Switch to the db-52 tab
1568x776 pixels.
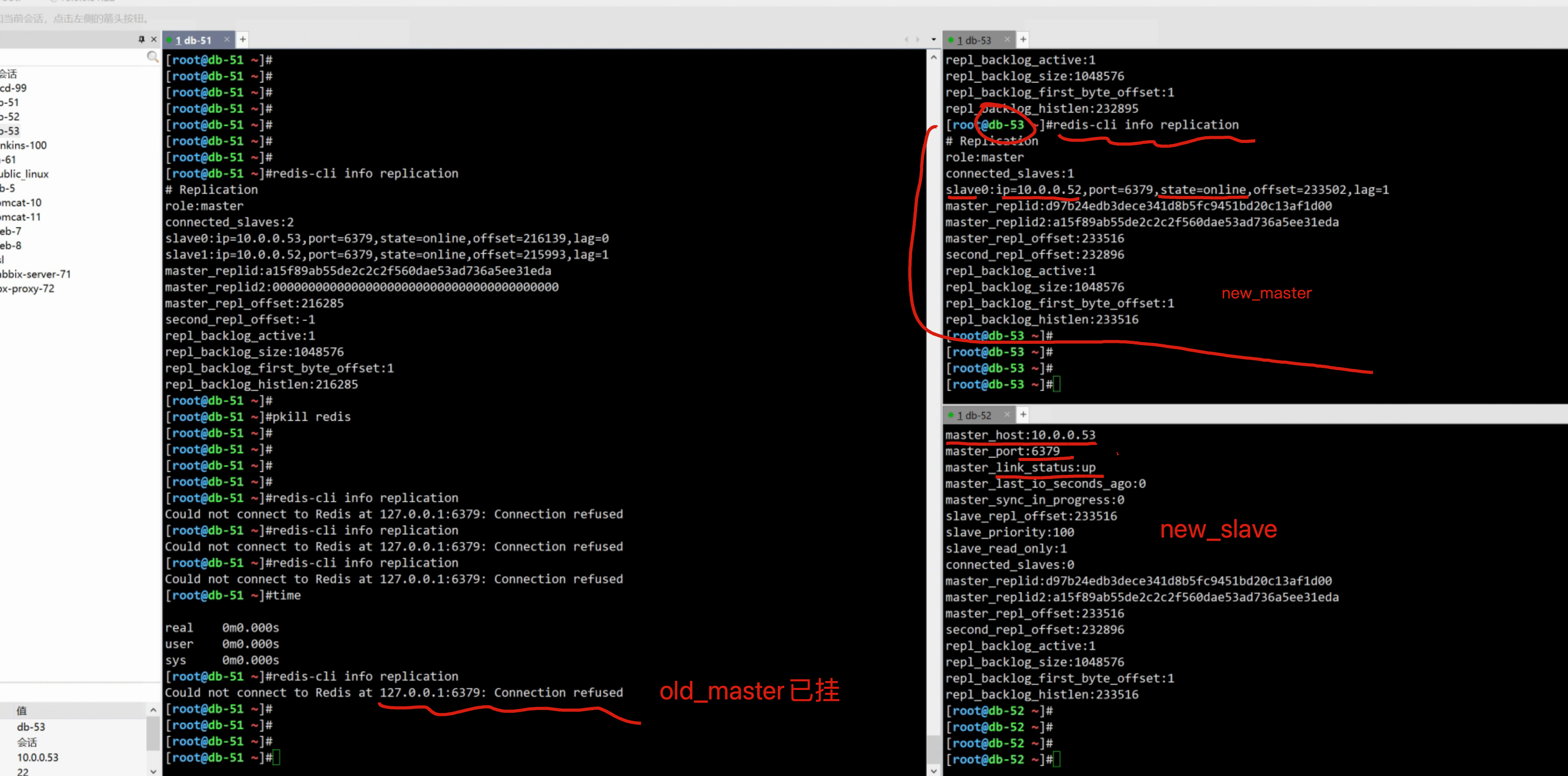974,416
